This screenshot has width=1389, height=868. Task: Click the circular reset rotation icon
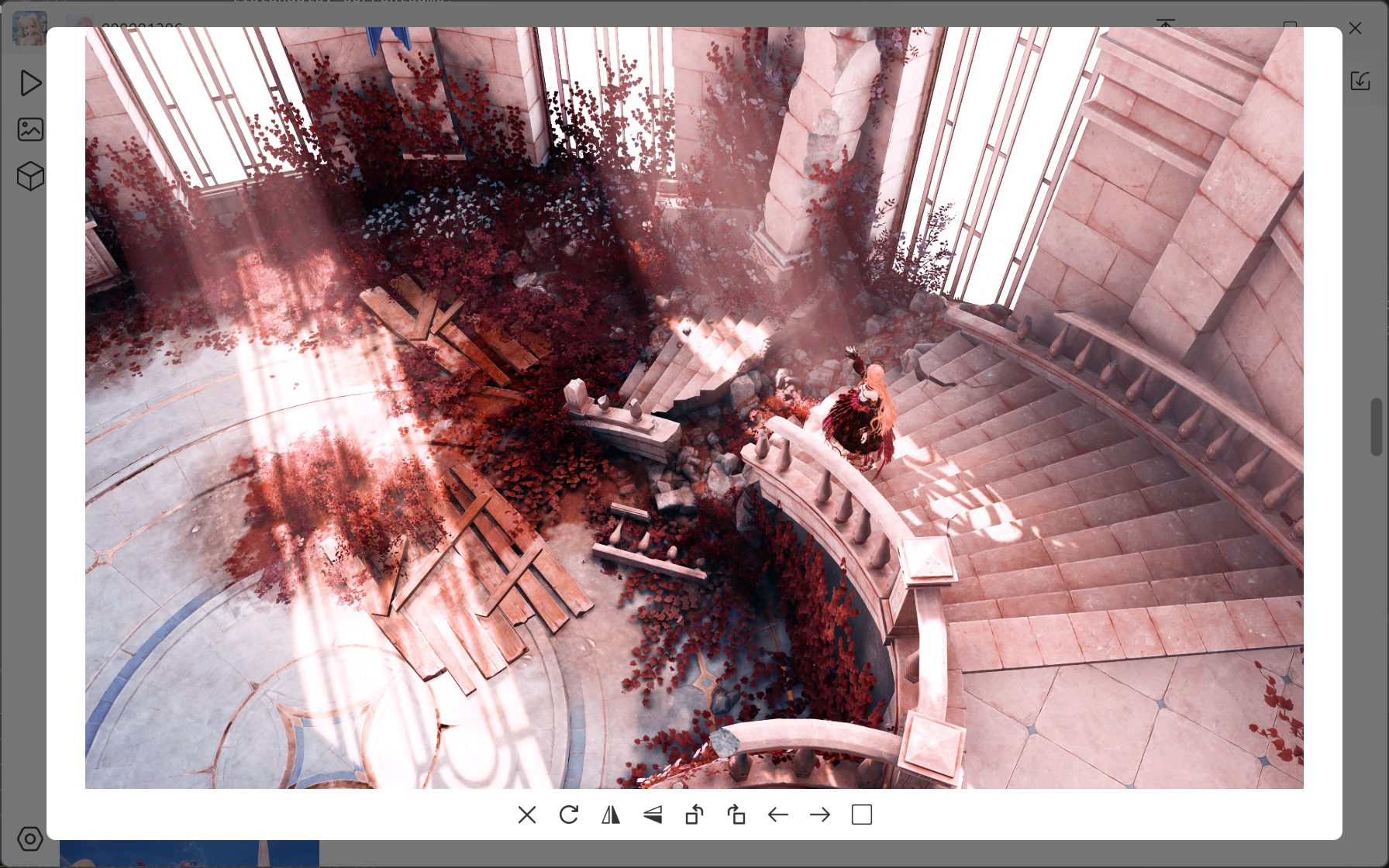(569, 815)
